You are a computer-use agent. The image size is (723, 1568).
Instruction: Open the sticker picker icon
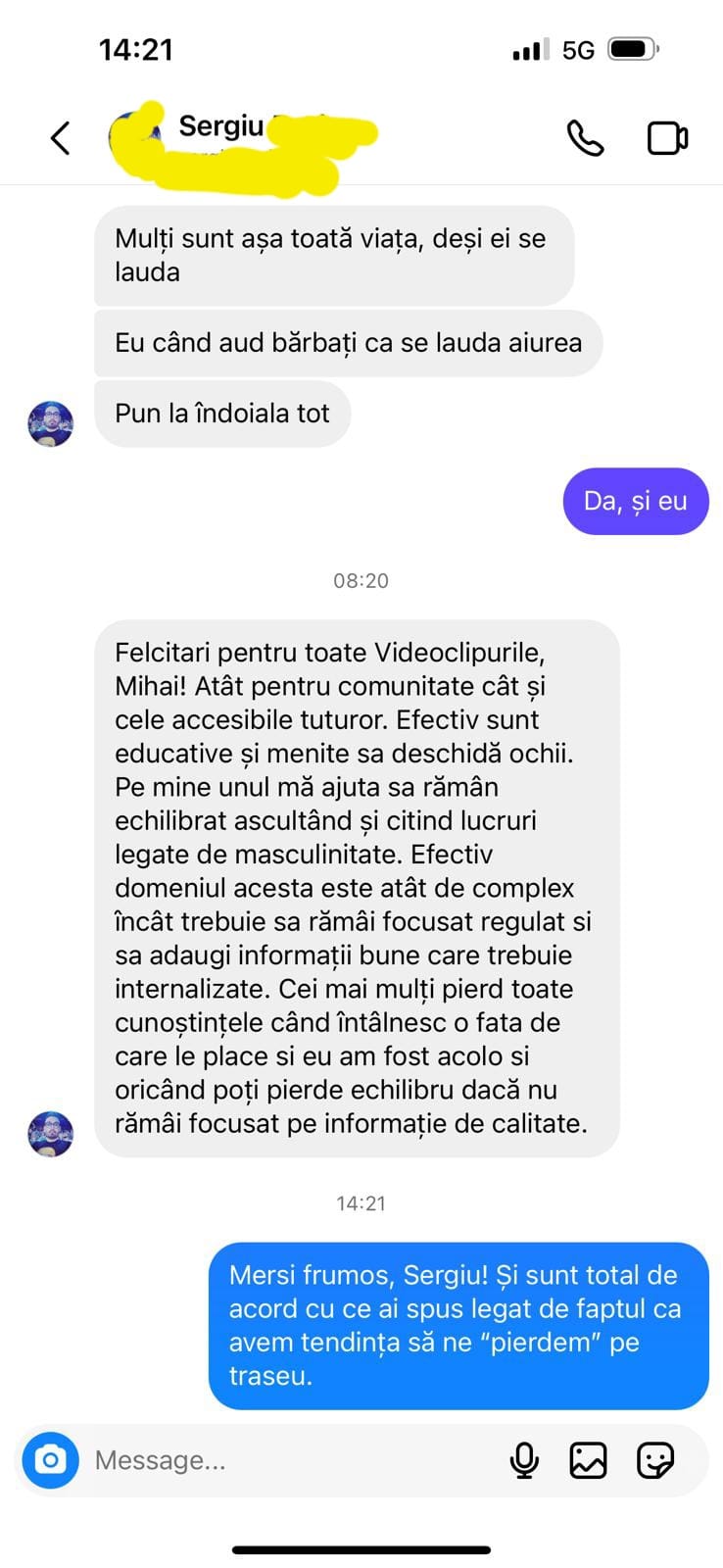point(654,1460)
